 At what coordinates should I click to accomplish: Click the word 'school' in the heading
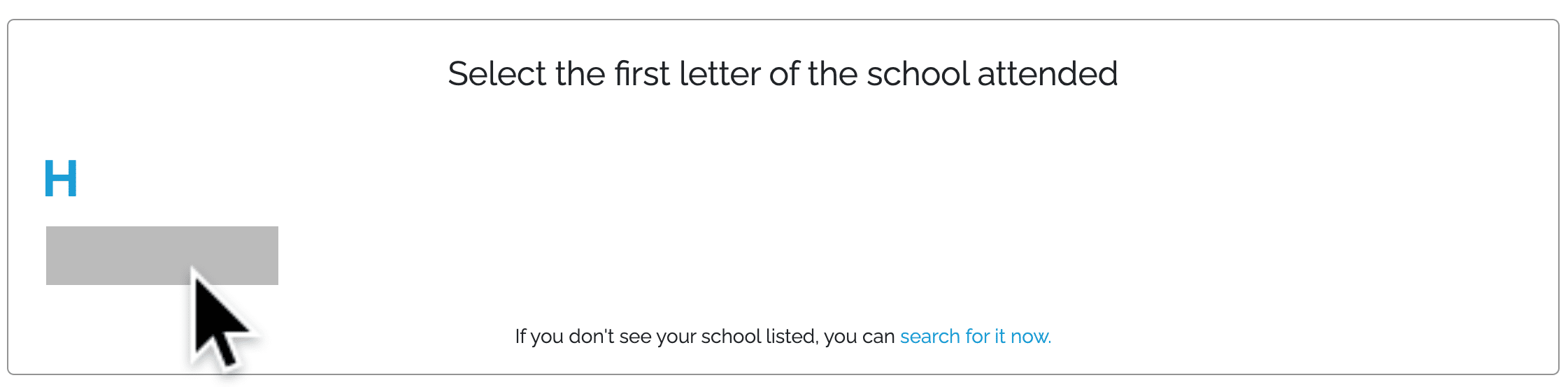(918, 74)
